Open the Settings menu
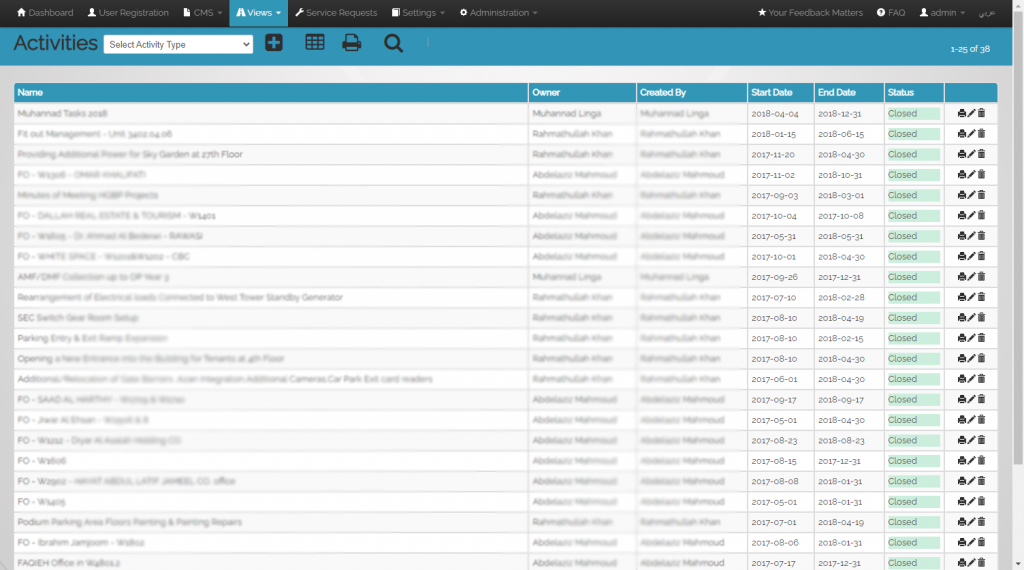This screenshot has width=1024, height=570. (418, 13)
